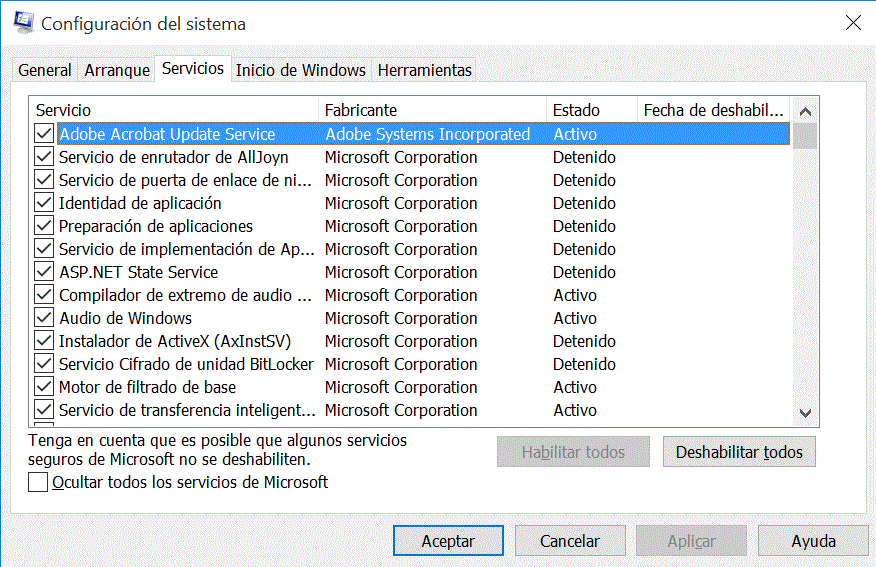Image resolution: width=876 pixels, height=567 pixels.
Task: Open help with Ayuda button
Action: pyautogui.click(x=813, y=541)
